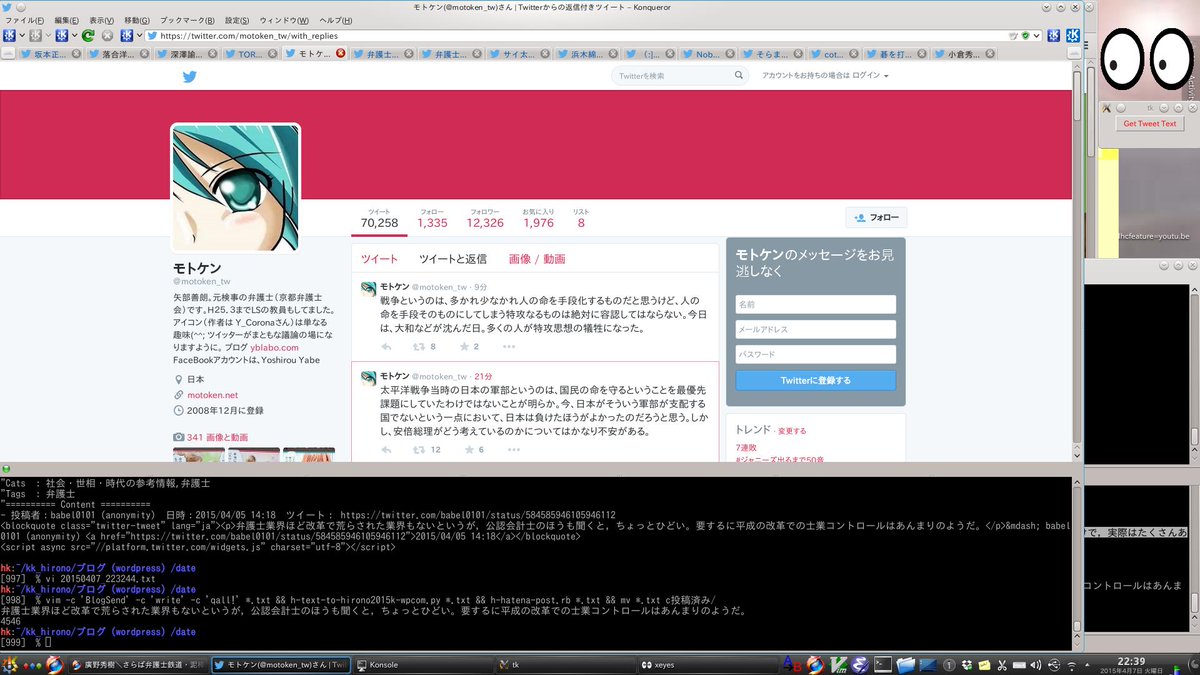Click フォロー follow button on profile
The width and height of the screenshot is (1200, 675).
click(x=876, y=217)
